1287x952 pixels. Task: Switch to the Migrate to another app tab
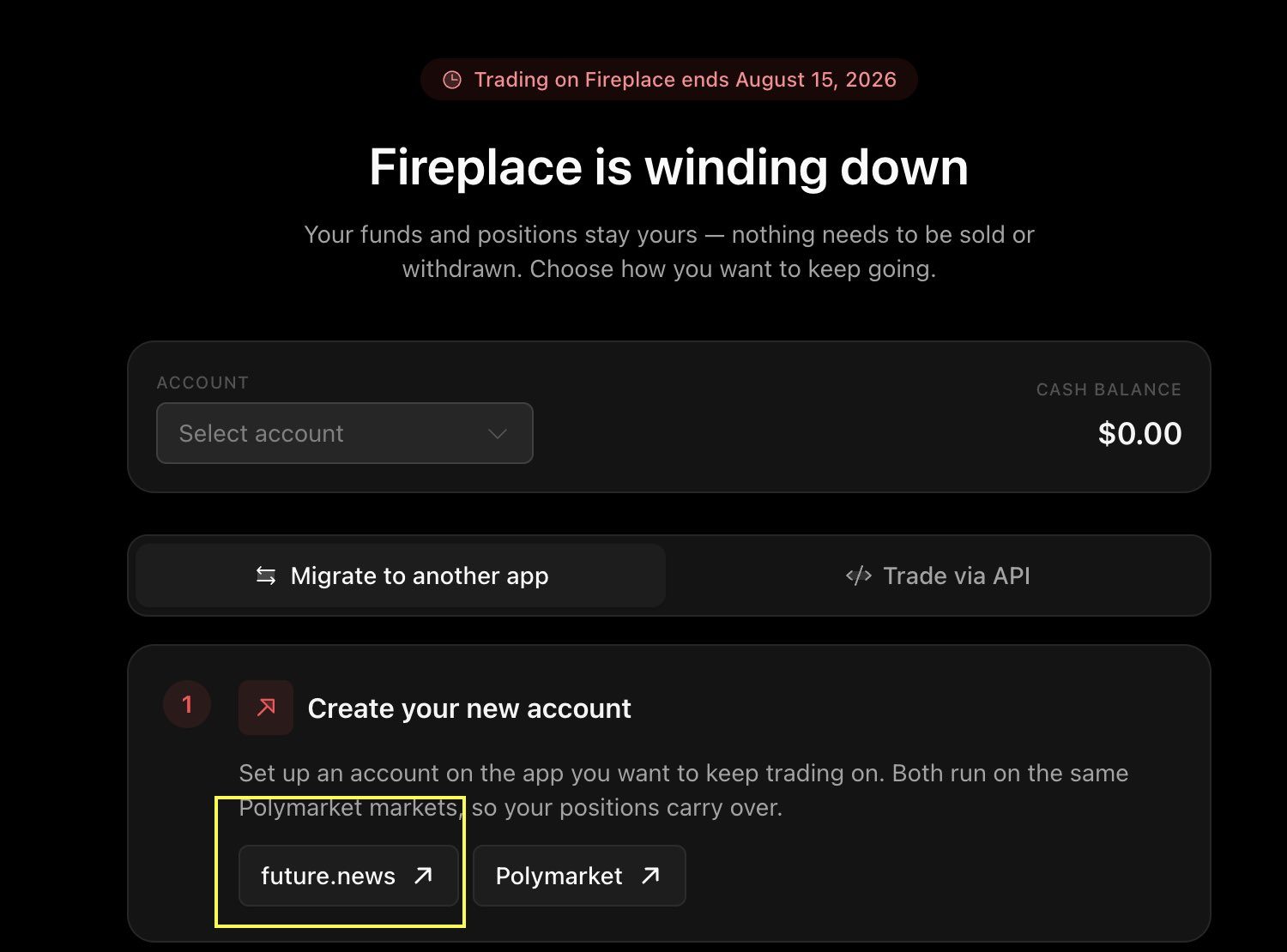tap(401, 575)
